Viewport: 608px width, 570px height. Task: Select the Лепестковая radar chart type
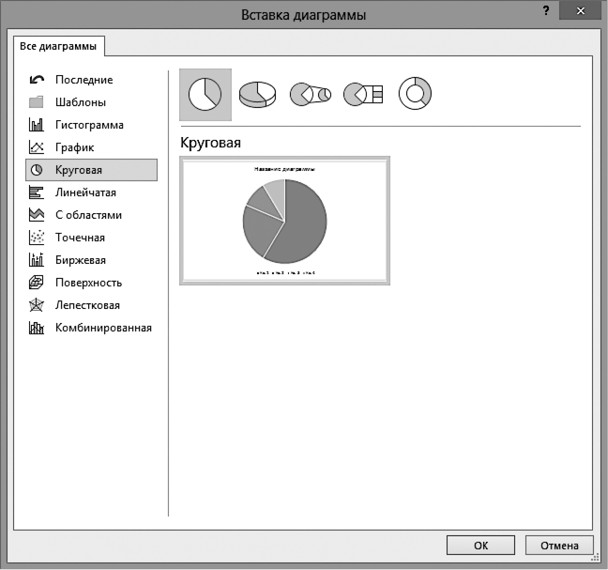[87, 305]
